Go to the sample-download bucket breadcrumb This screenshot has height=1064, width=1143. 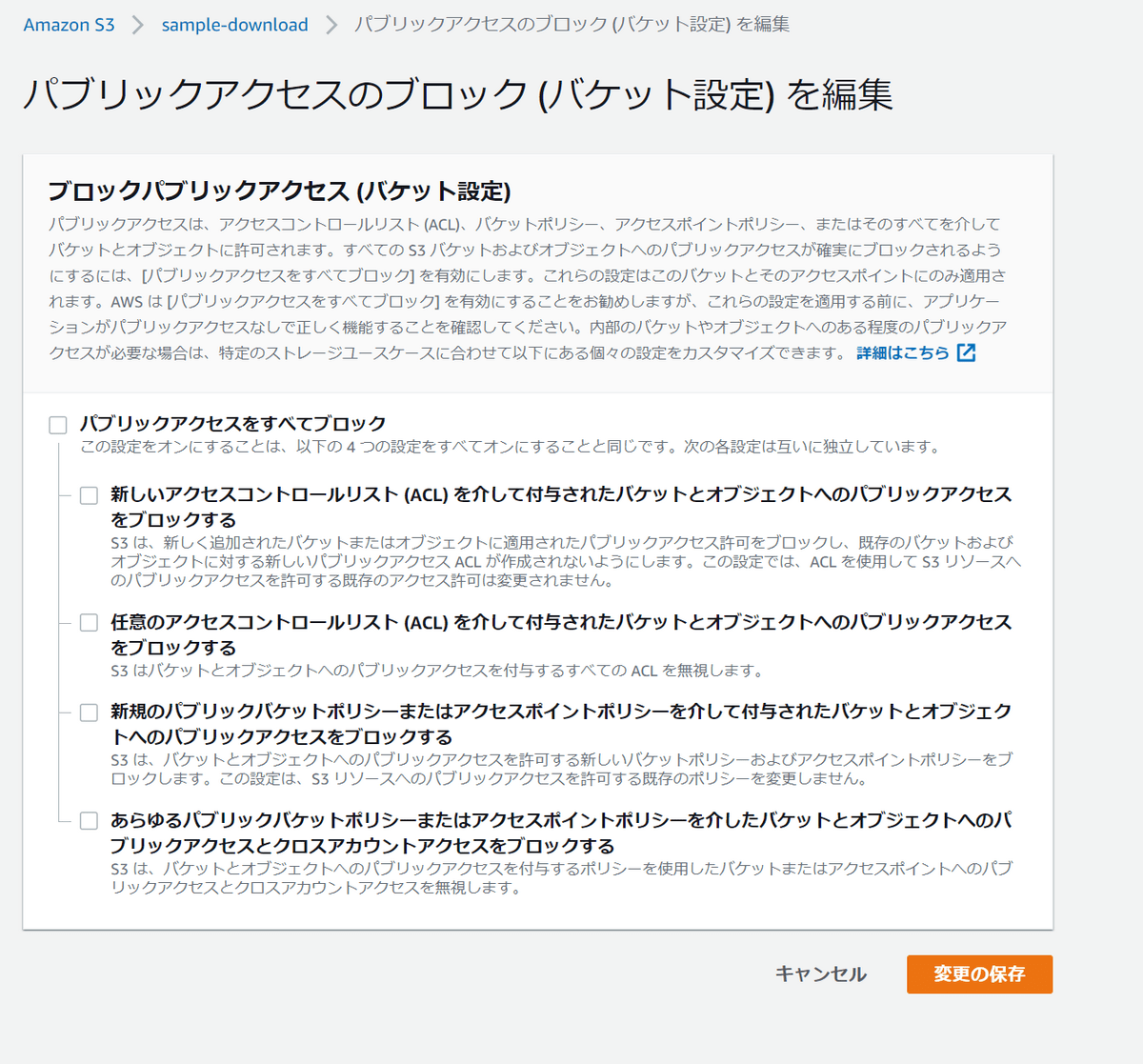click(x=234, y=25)
